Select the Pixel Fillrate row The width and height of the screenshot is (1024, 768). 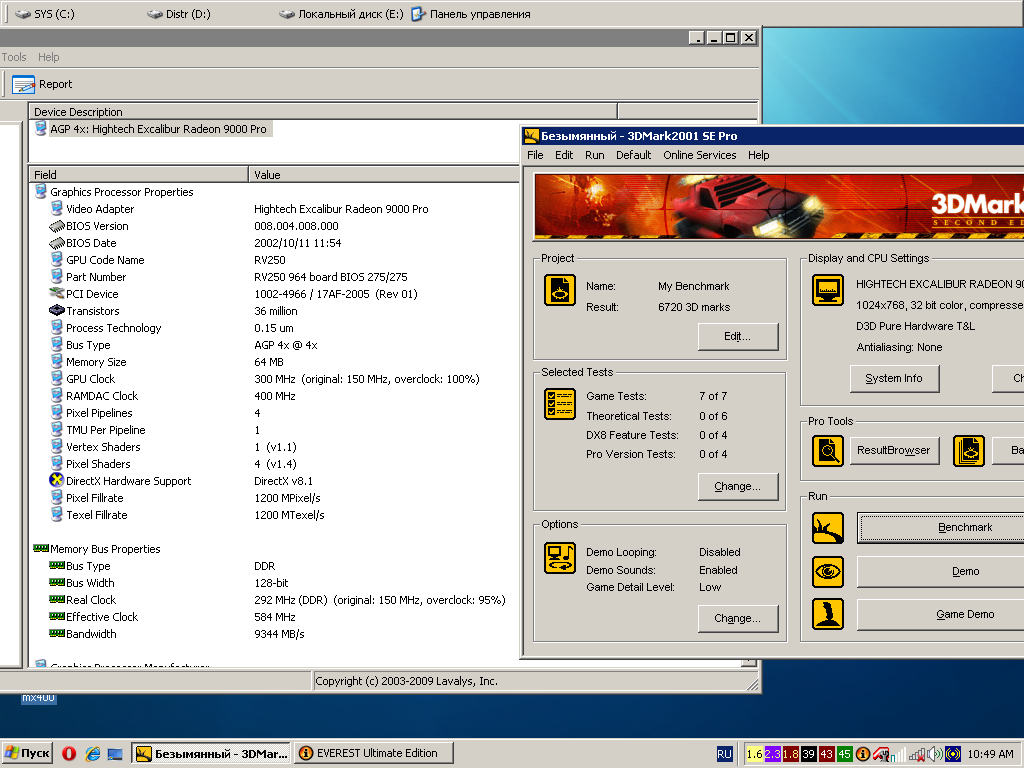click(x=276, y=498)
